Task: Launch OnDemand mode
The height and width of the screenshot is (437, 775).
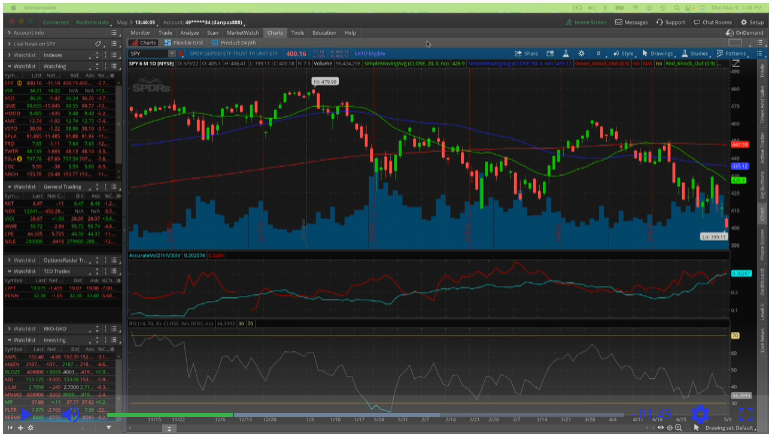Action: click(x=744, y=33)
